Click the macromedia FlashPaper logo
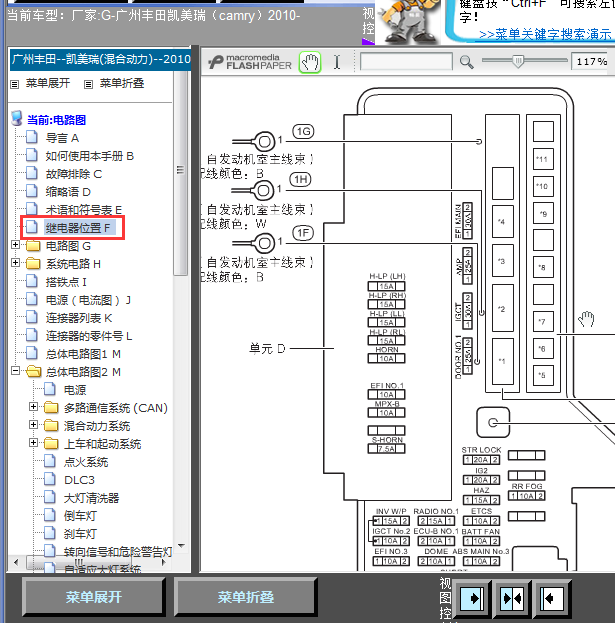615x623 pixels. tap(250, 62)
